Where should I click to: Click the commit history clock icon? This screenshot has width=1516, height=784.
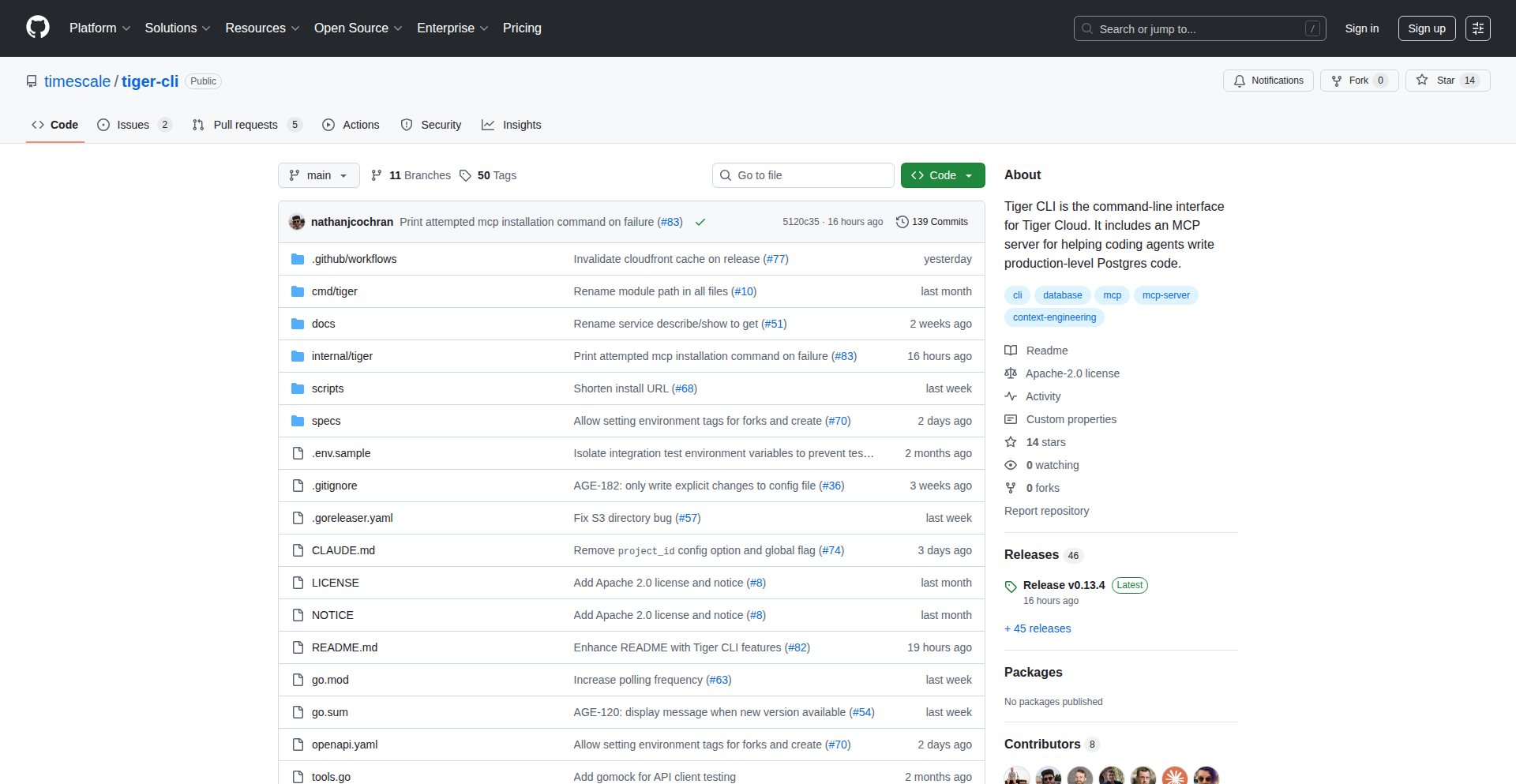tap(902, 222)
